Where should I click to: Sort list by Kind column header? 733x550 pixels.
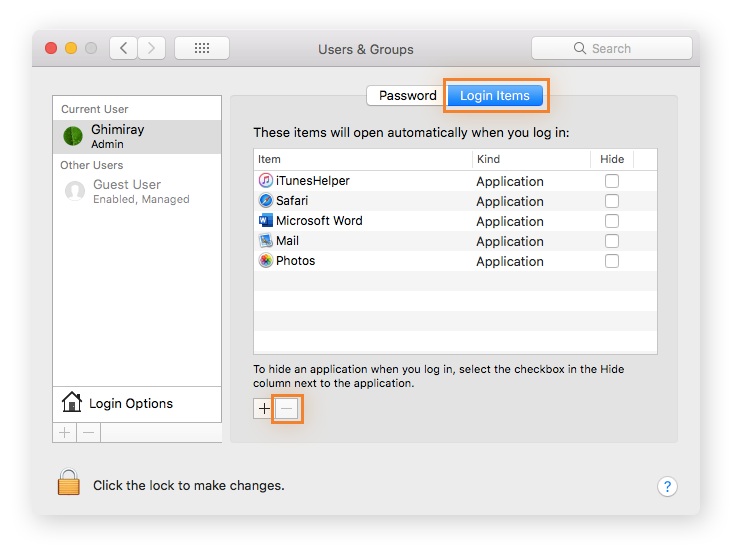coord(530,159)
